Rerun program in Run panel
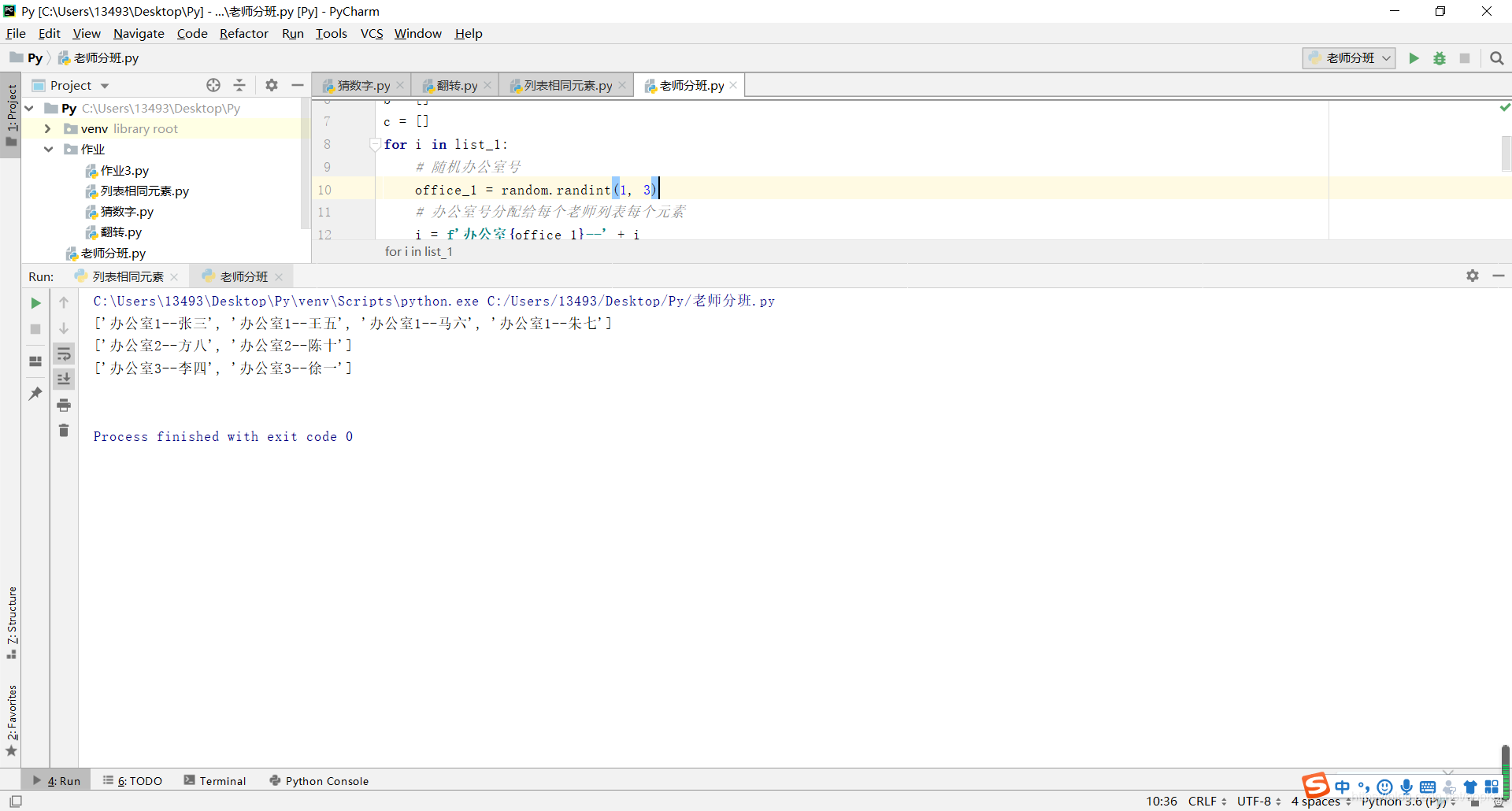This screenshot has height=811, width=1512. pos(35,303)
